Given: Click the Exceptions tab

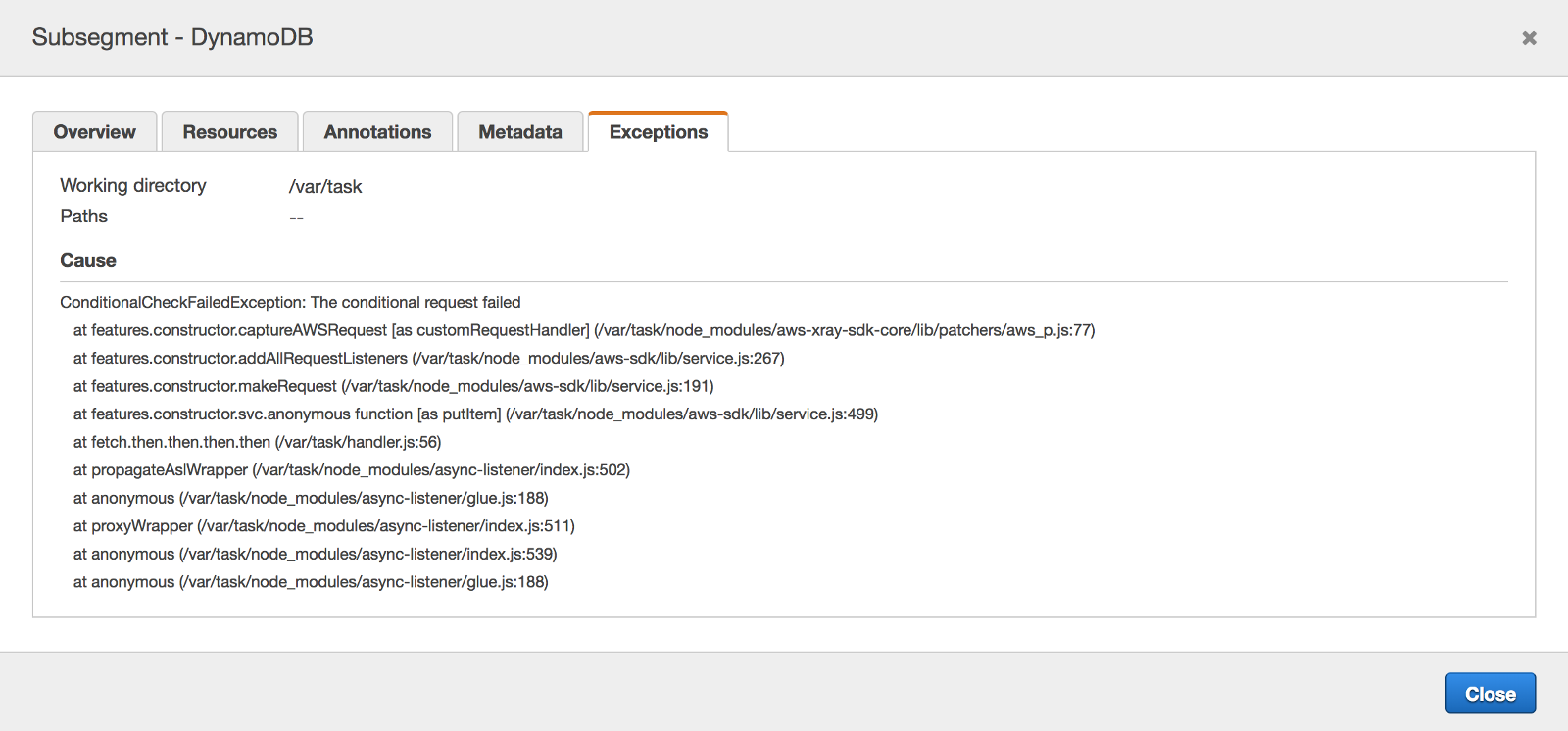Looking at the screenshot, I should 659,132.
